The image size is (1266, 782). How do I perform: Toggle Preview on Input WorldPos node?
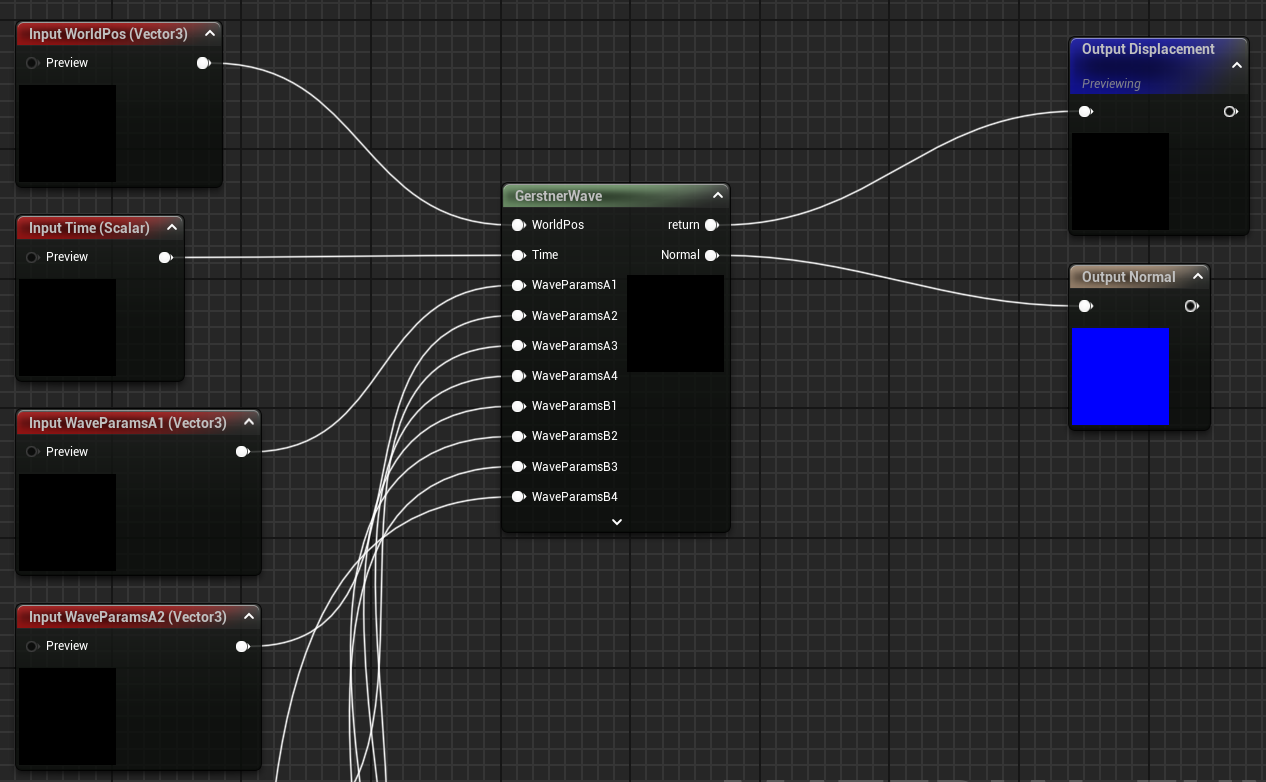[33, 63]
